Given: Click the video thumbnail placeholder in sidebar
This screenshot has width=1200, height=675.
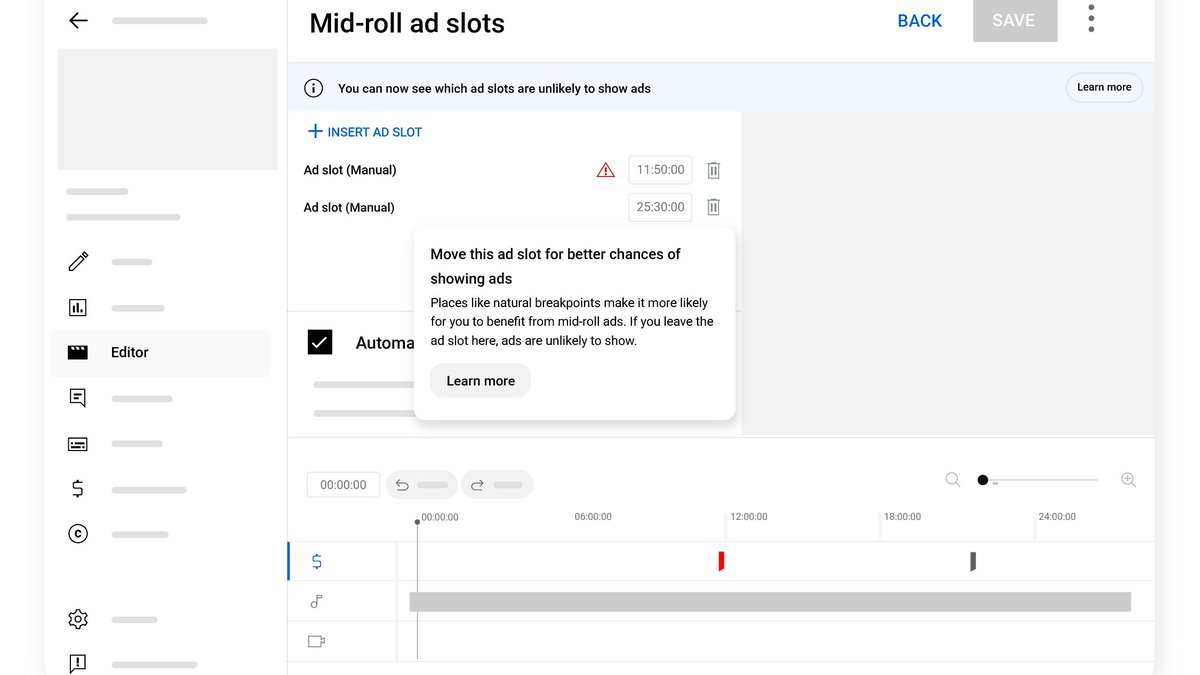Looking at the screenshot, I should (167, 109).
